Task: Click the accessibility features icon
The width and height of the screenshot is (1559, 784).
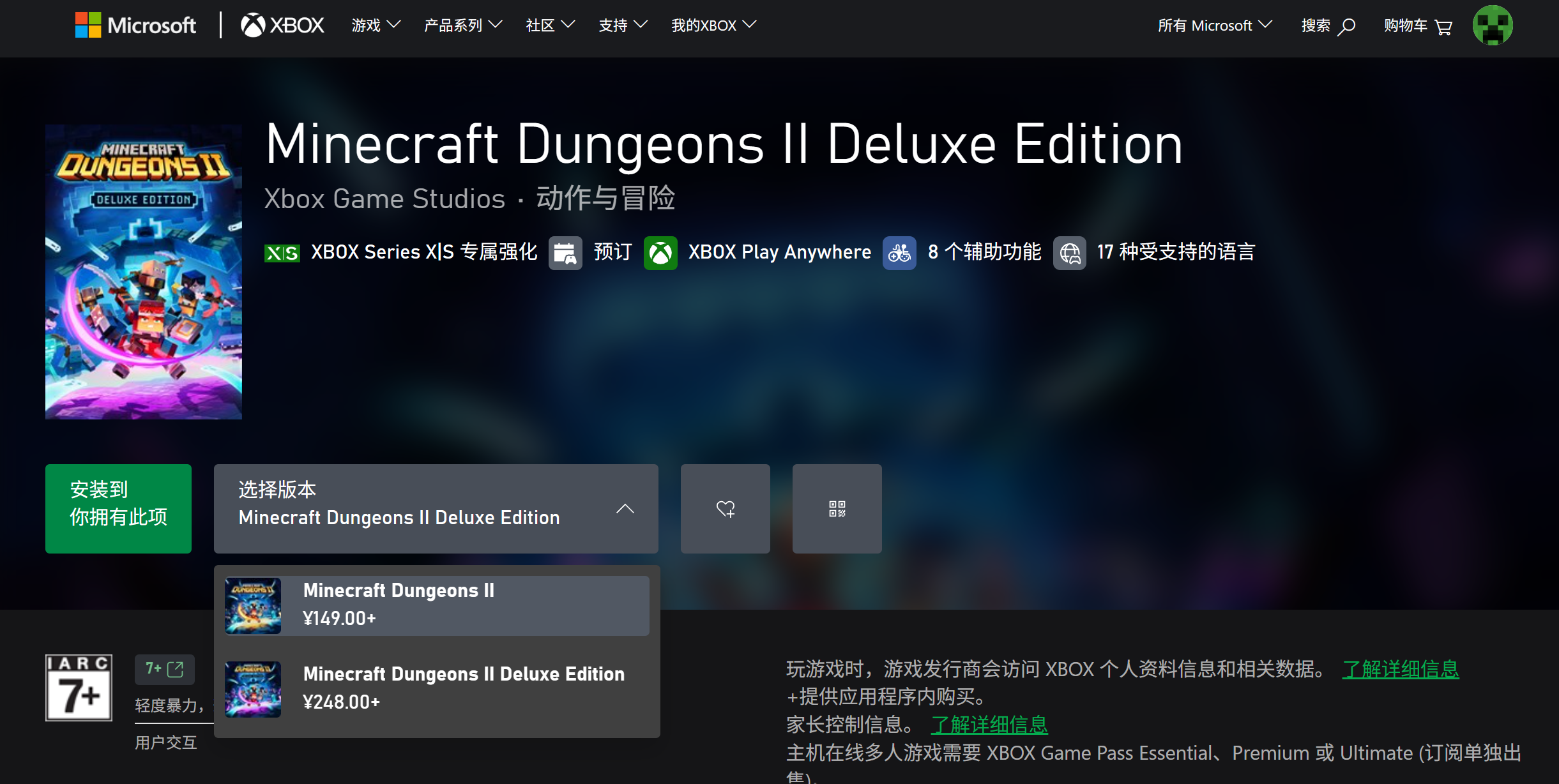Action: tap(899, 253)
